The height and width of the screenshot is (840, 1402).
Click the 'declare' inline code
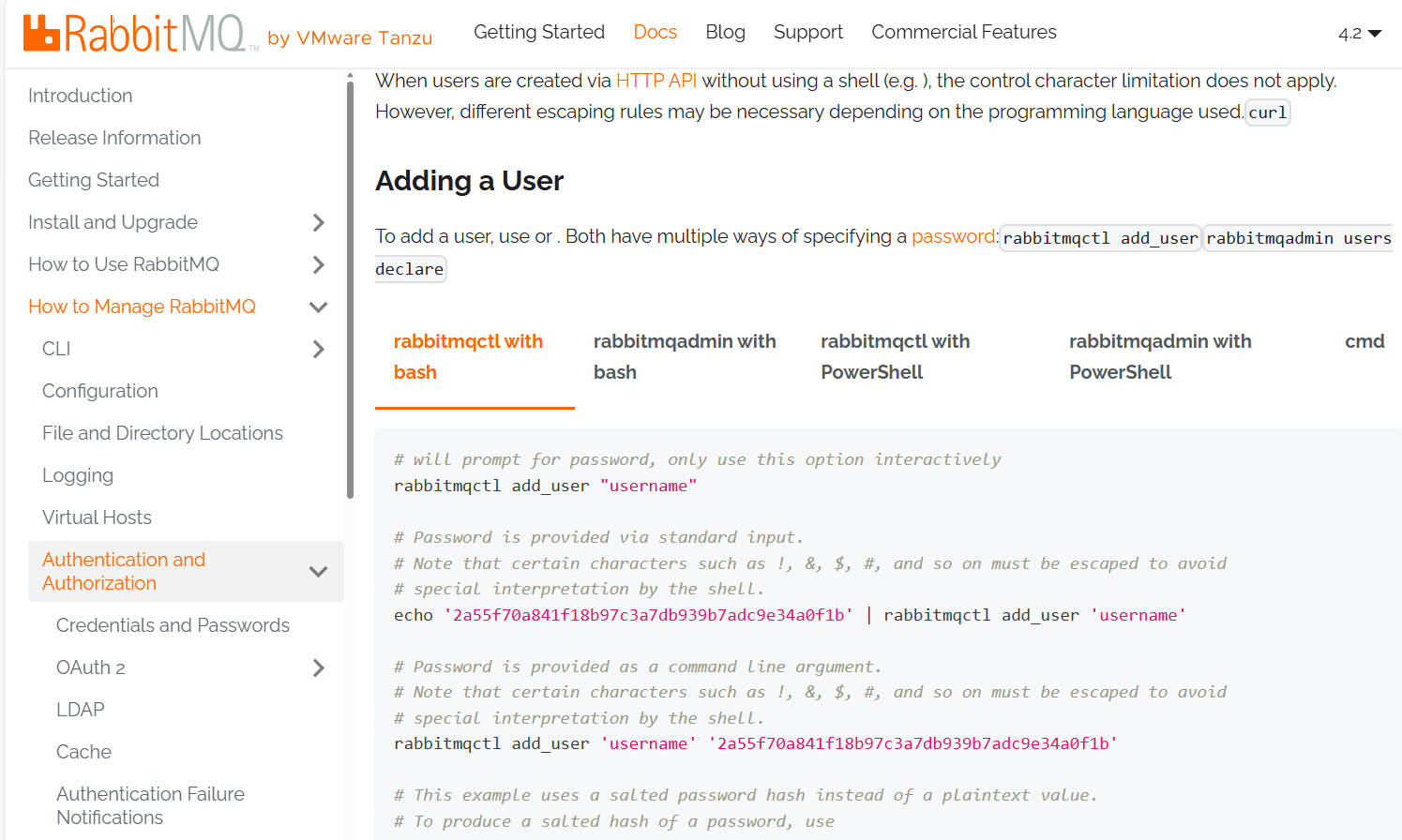point(410,269)
